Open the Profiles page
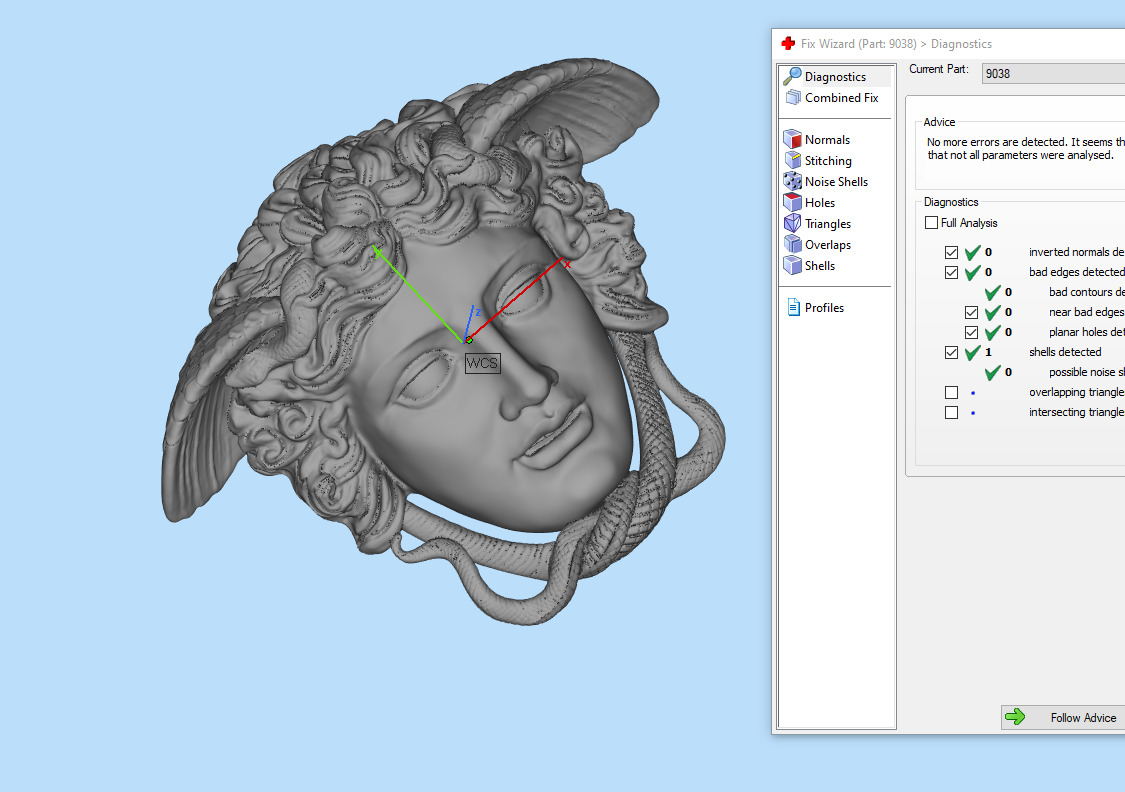The height and width of the screenshot is (792, 1125). 814,307
